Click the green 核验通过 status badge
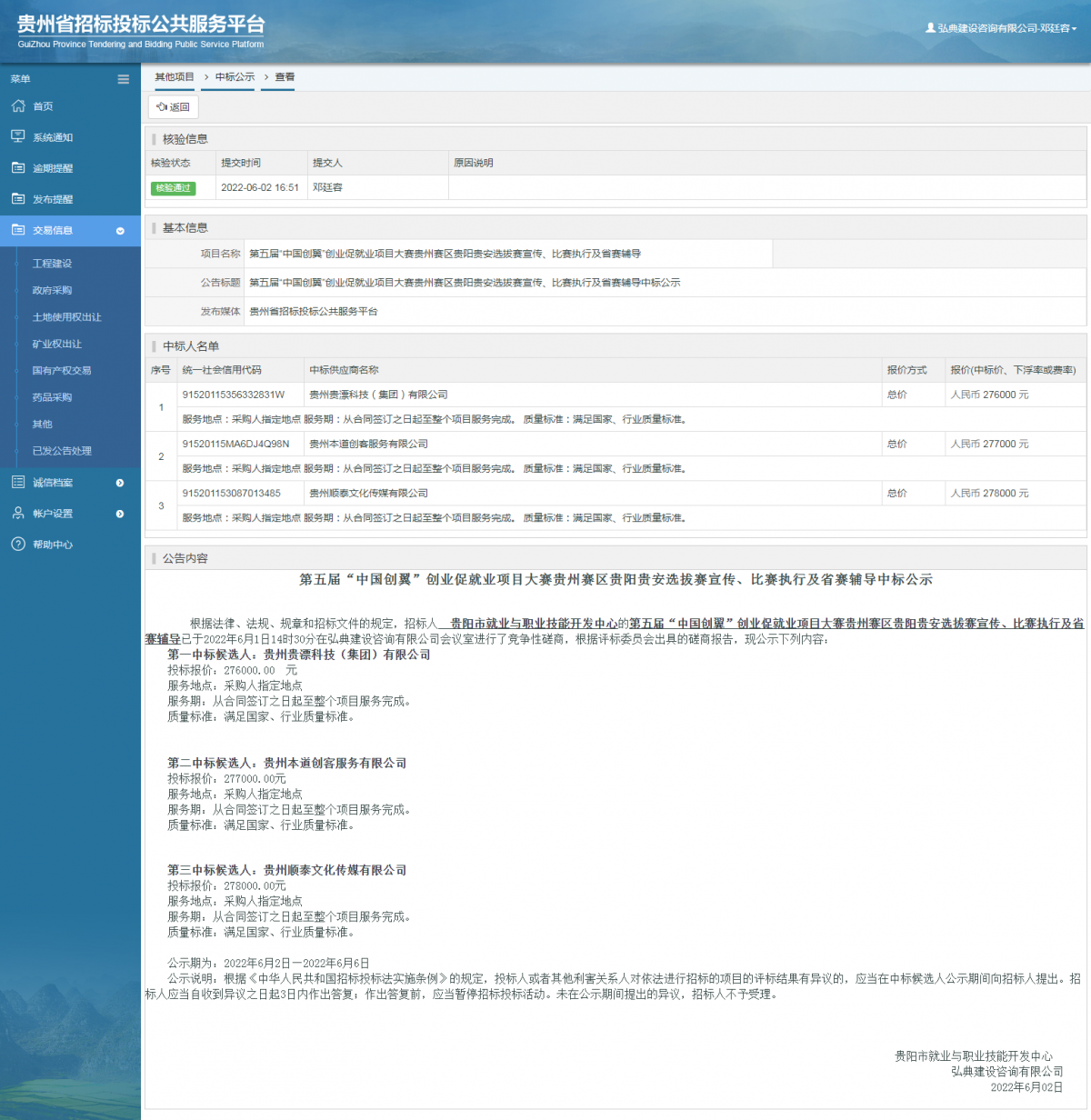Viewport: 1091px width, 1120px height. pyautogui.click(x=173, y=188)
